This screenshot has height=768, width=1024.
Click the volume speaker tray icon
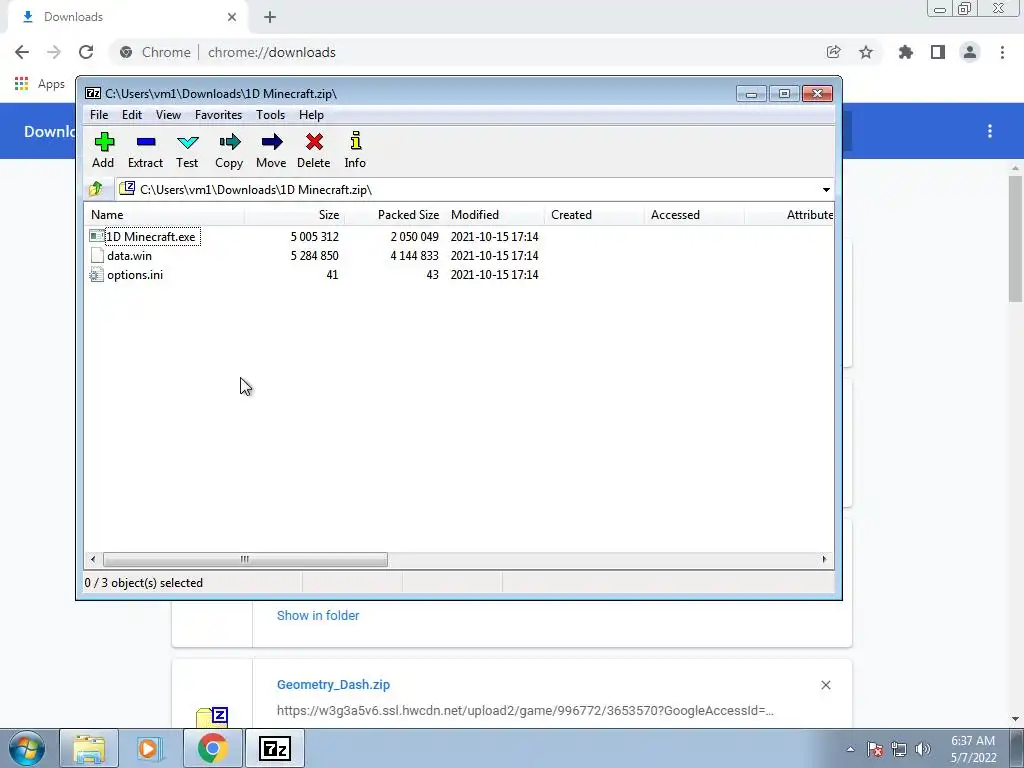point(923,749)
